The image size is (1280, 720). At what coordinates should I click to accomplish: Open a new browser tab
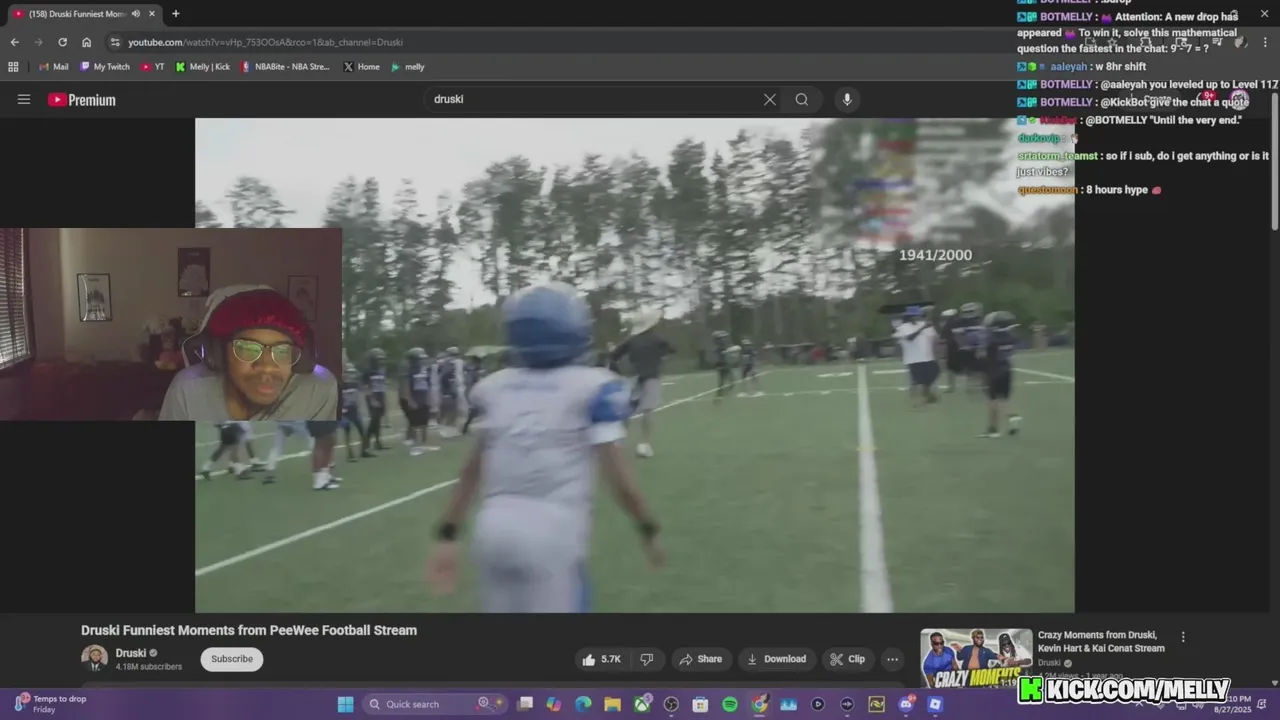coord(176,14)
